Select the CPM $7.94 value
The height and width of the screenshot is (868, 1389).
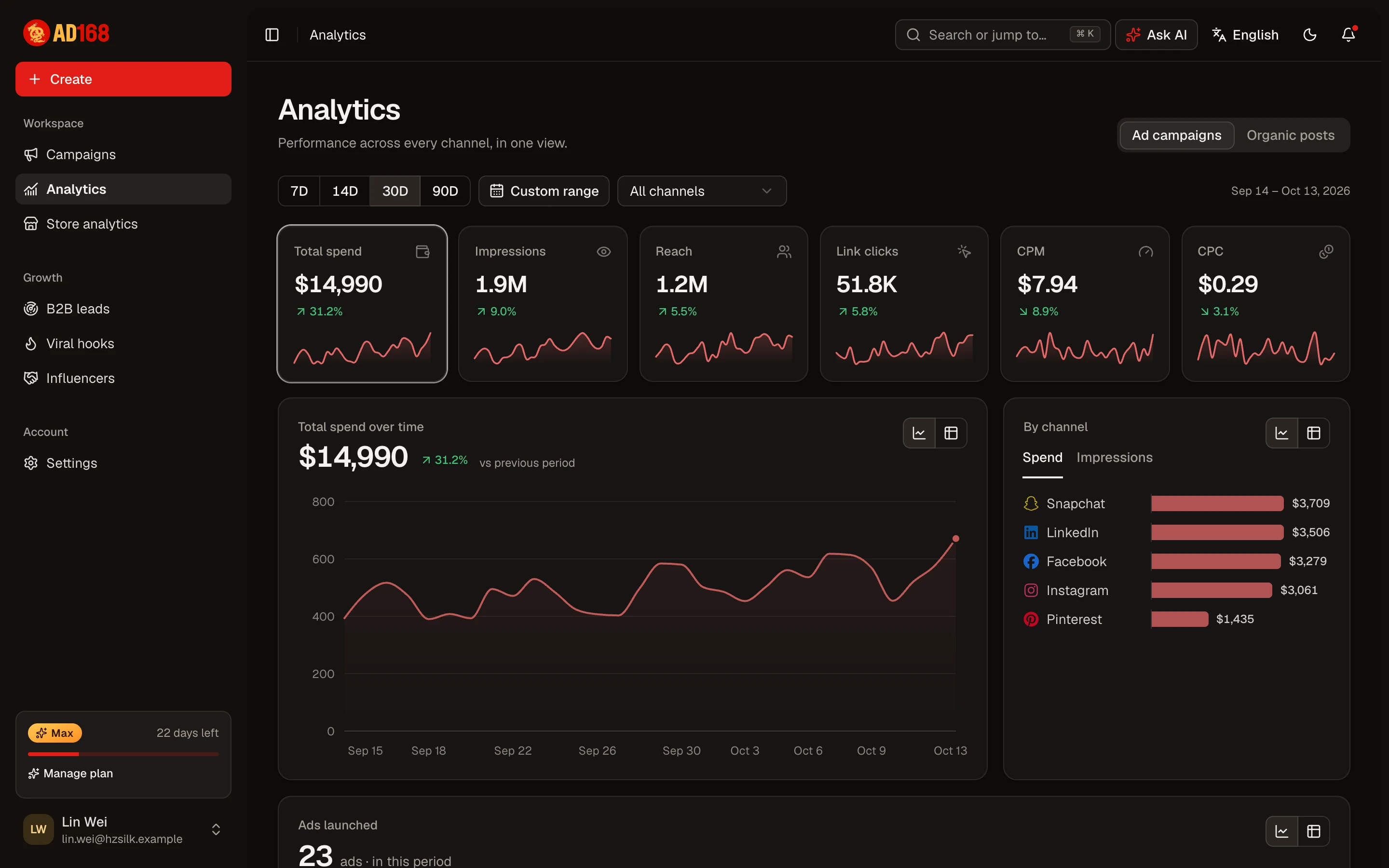point(1047,284)
